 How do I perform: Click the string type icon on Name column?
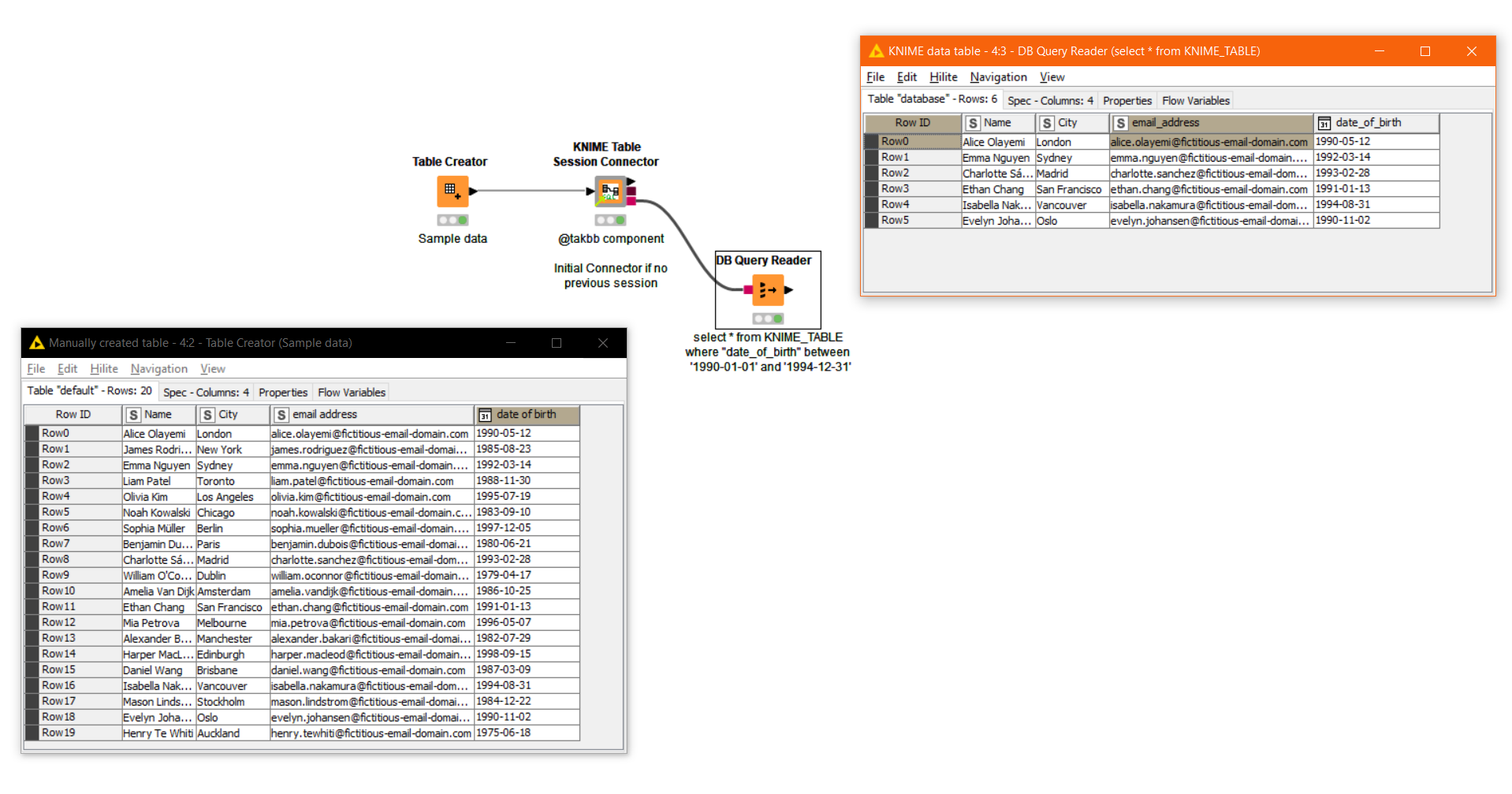click(974, 122)
